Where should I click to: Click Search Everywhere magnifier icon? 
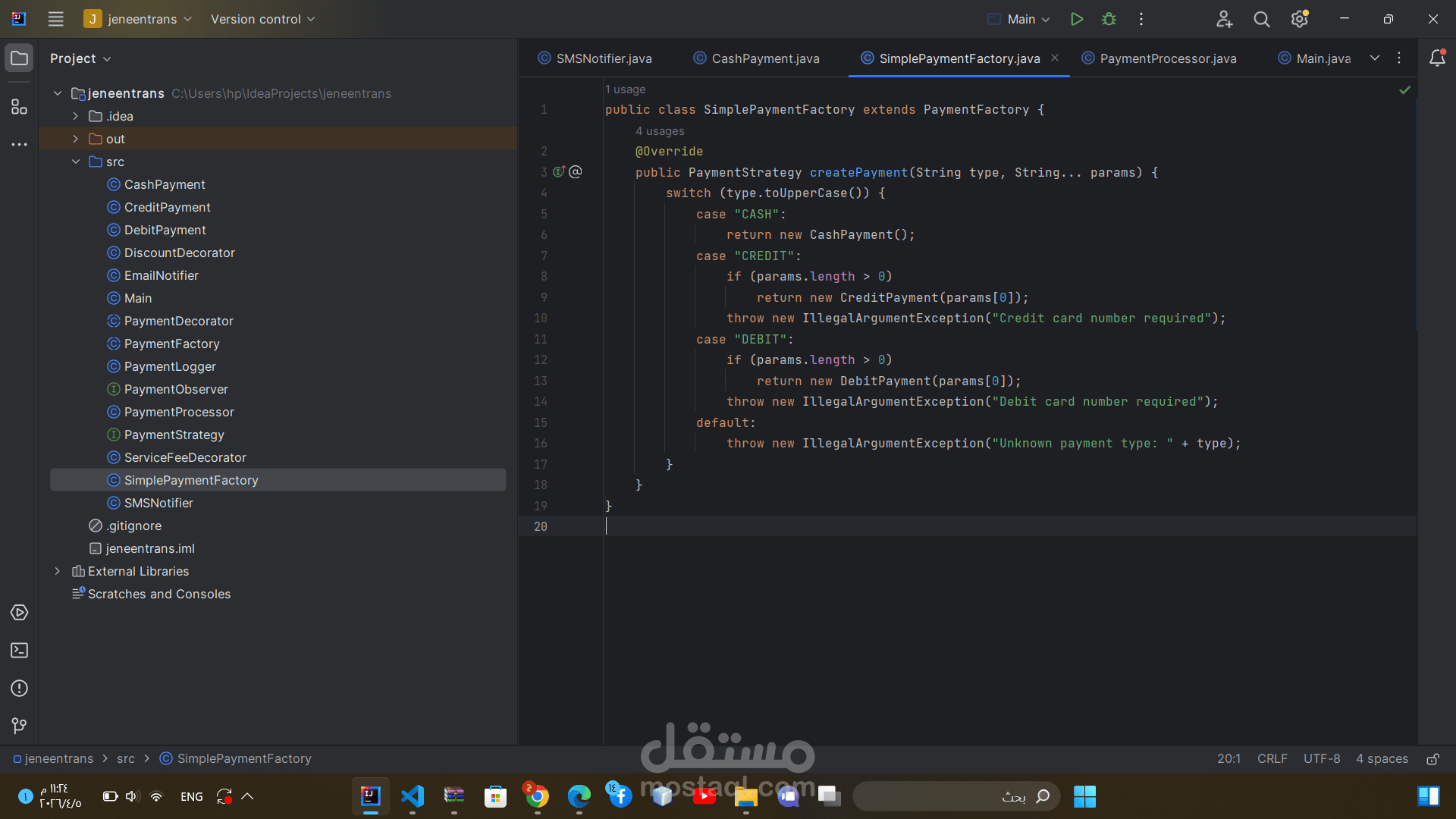tap(1261, 19)
